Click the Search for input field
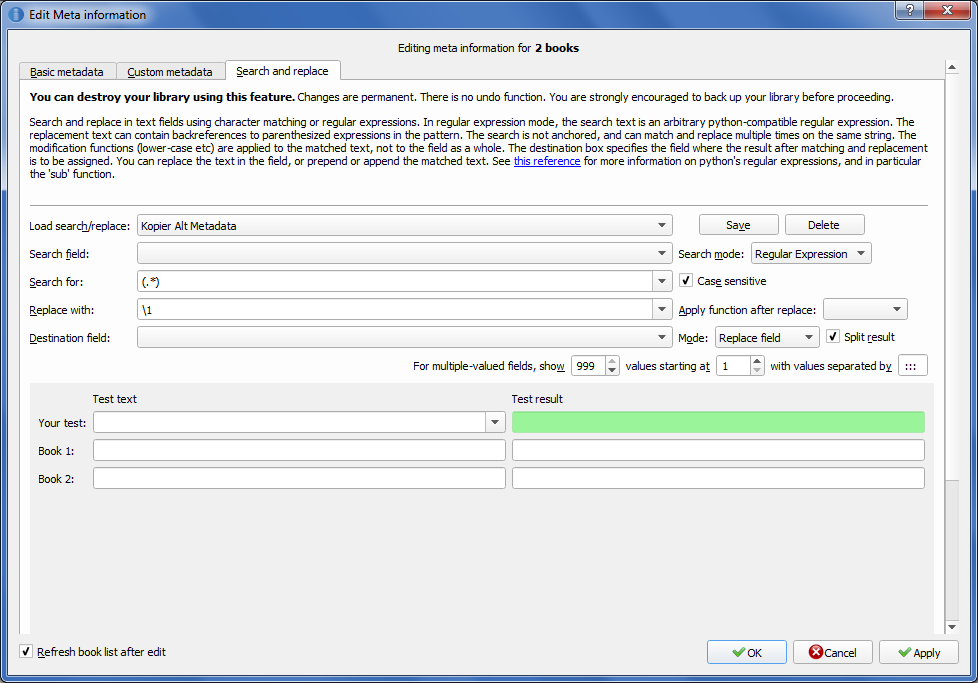 tap(395, 281)
